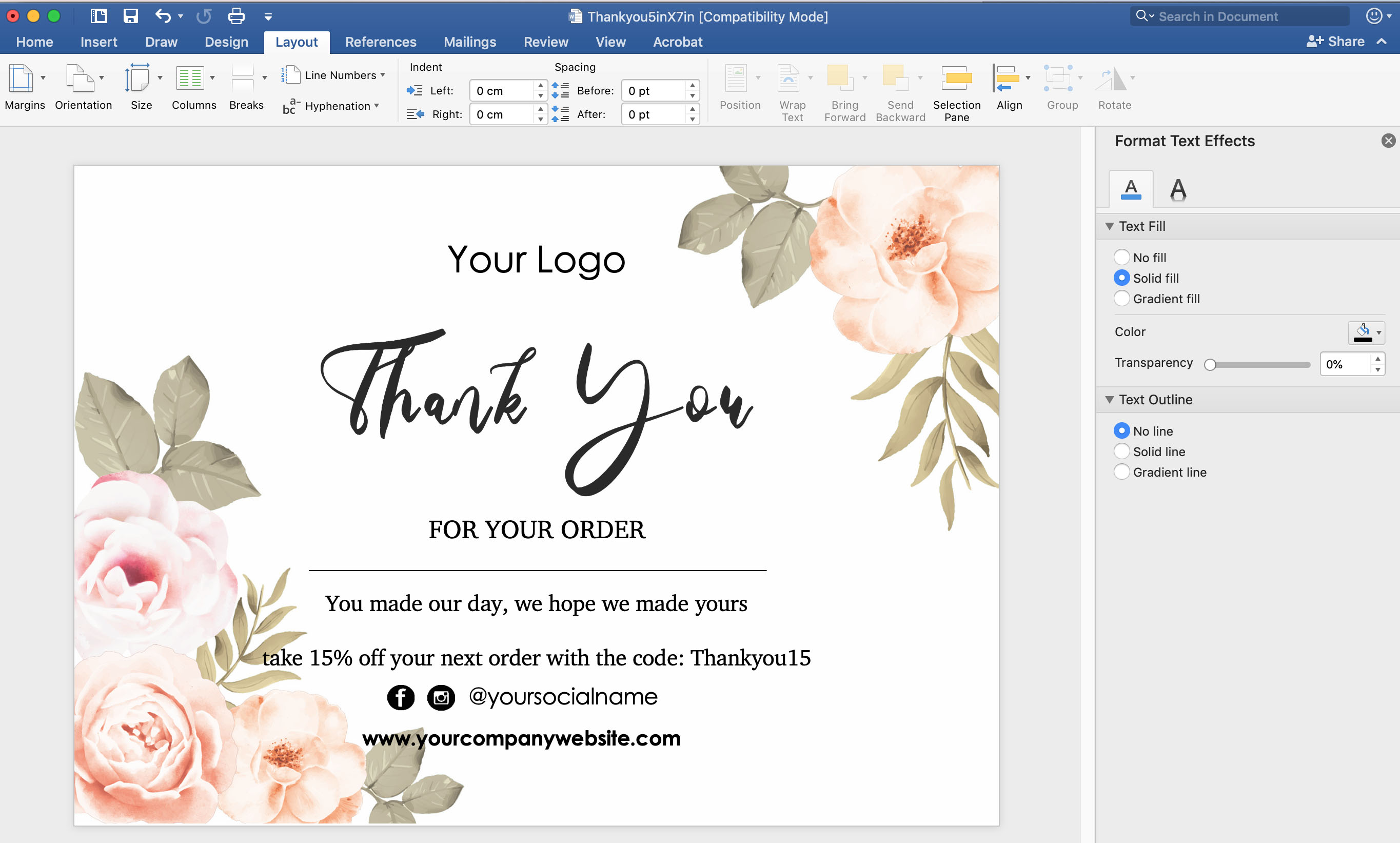Enable Solid fill radio button
The height and width of the screenshot is (843, 1400).
coord(1122,278)
